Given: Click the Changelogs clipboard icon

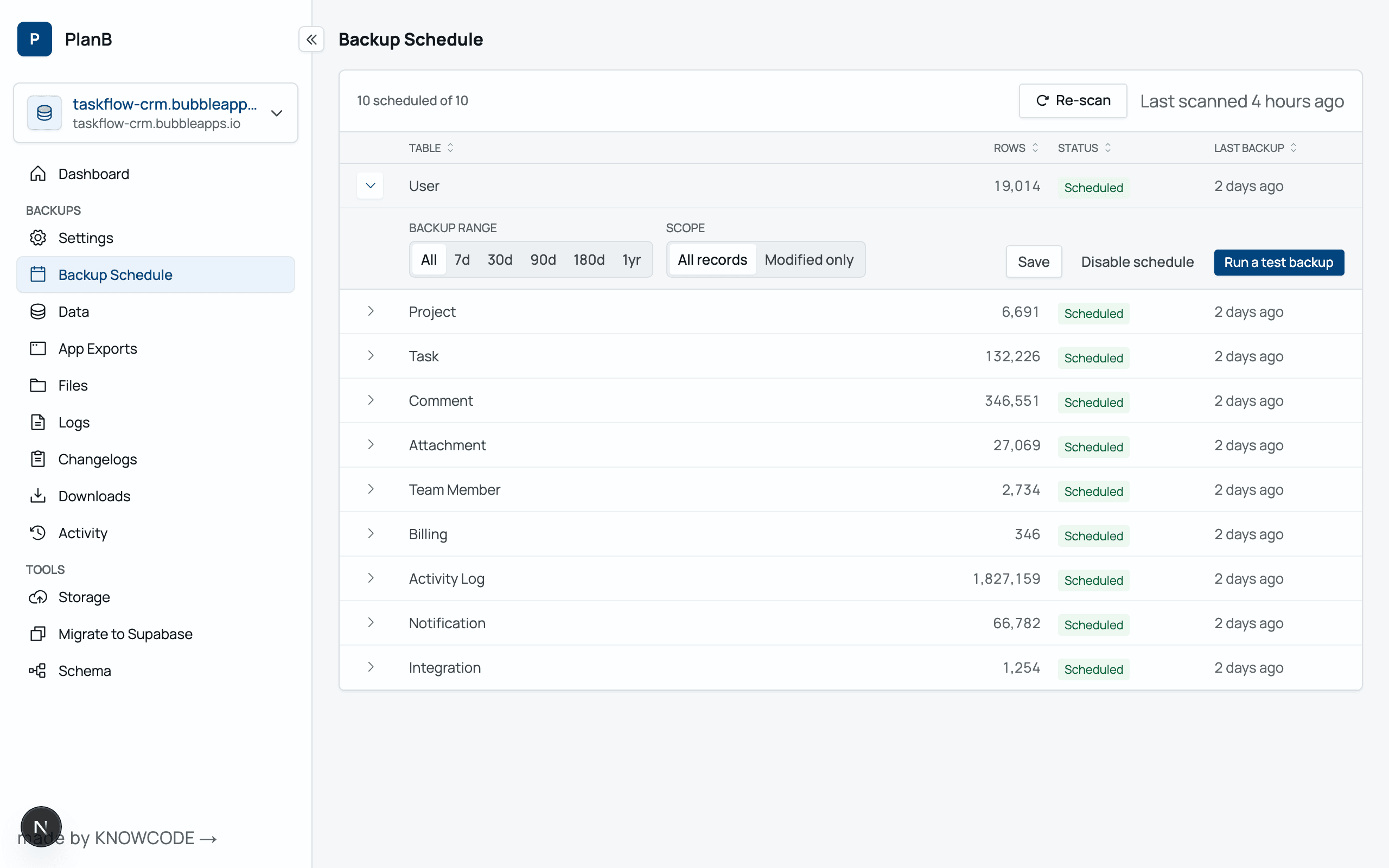Looking at the screenshot, I should (38, 459).
